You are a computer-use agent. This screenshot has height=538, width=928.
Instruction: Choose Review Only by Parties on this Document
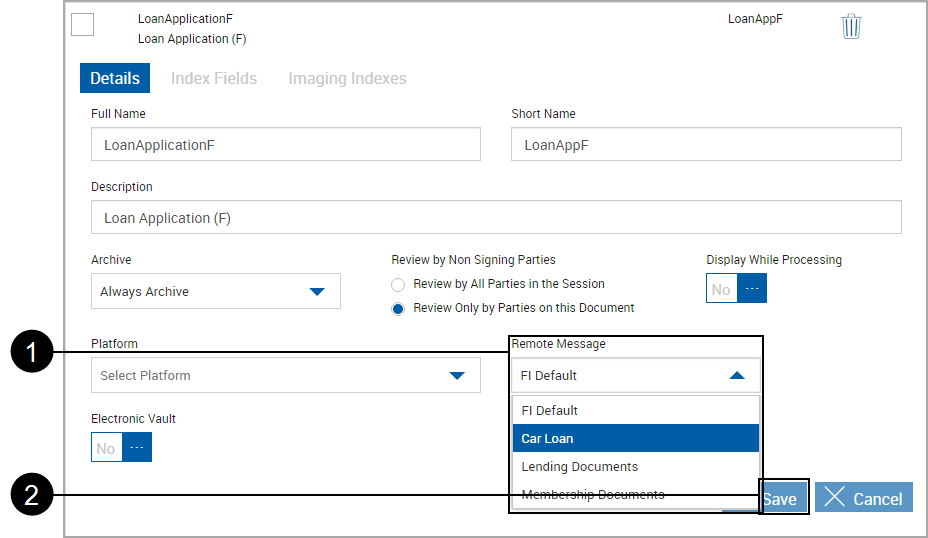click(x=398, y=308)
